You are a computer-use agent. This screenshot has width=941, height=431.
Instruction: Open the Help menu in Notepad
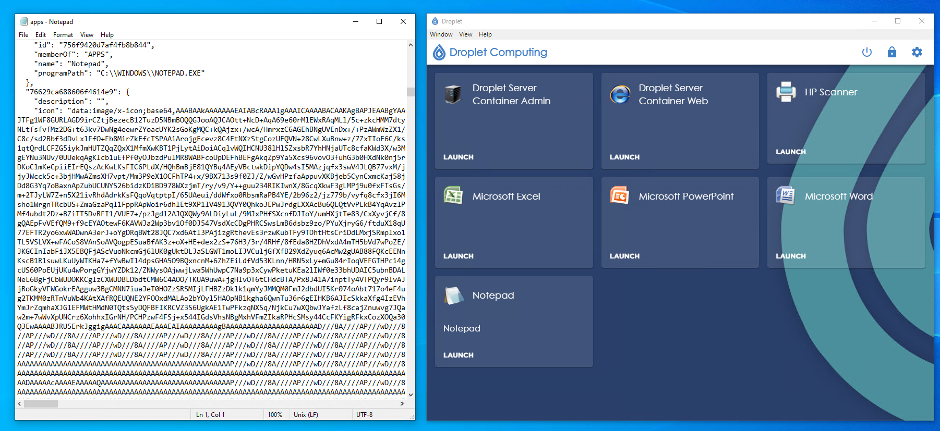pos(107,35)
